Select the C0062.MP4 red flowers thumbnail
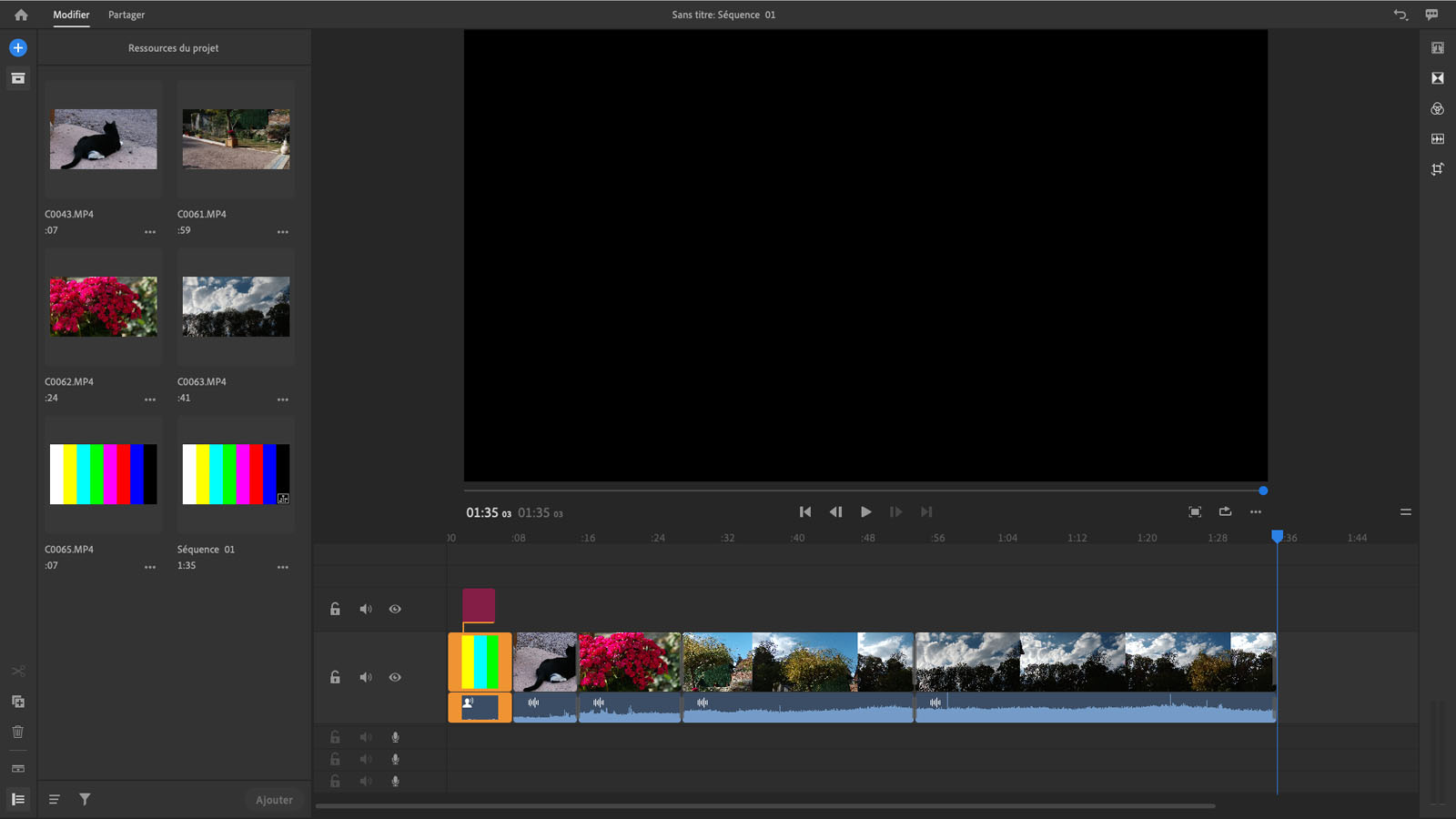This screenshot has height=819, width=1456. coord(104,307)
